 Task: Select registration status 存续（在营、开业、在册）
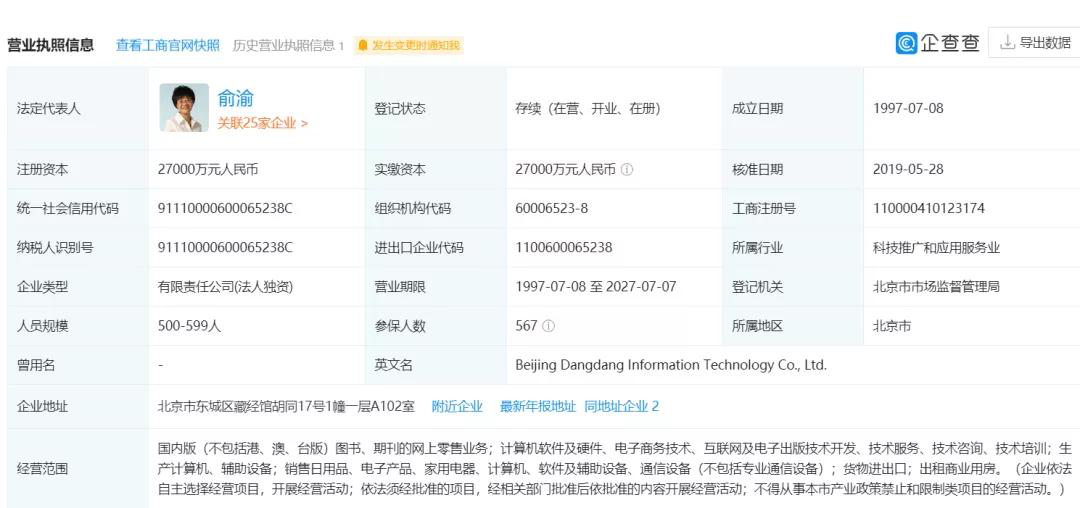(x=588, y=108)
